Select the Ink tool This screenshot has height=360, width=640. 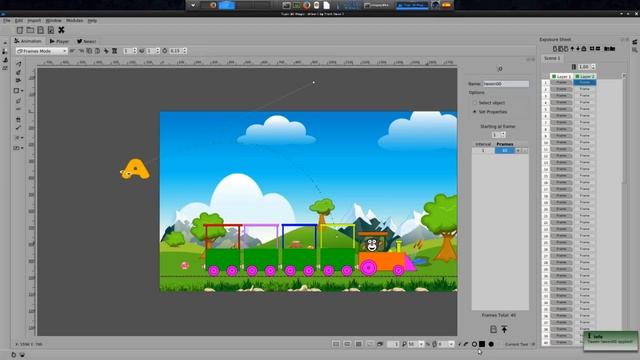pos(18,72)
